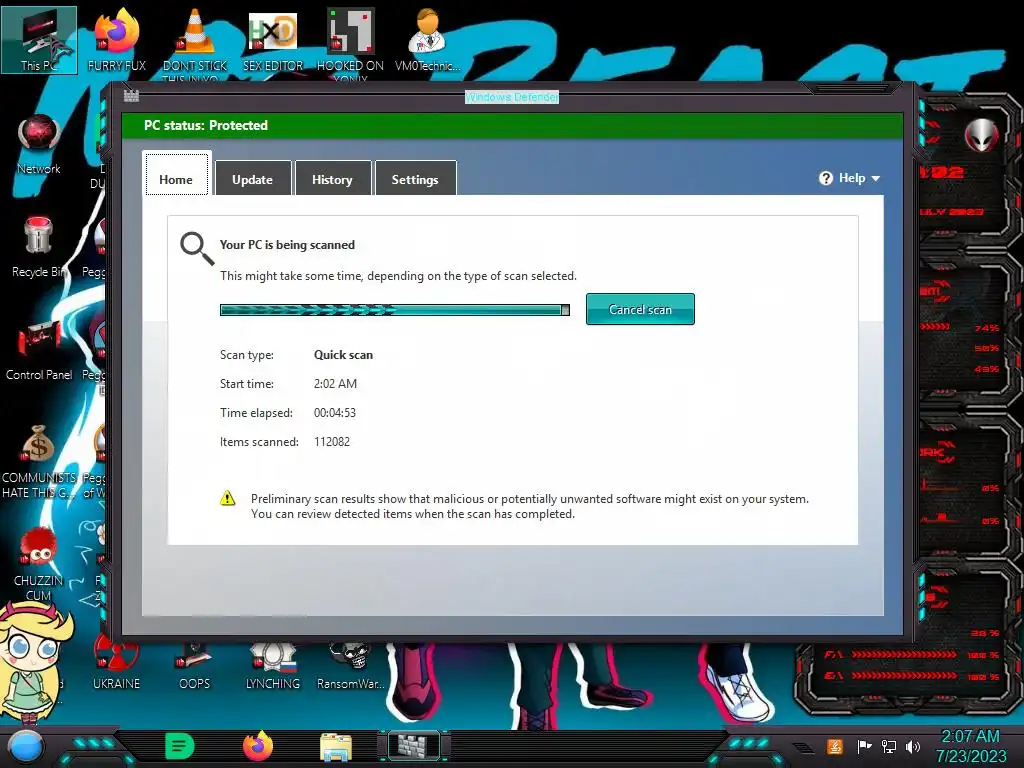Screen dimensions: 1024x768
Task: Click the start time '2:02 AM'
Action: coord(335,383)
